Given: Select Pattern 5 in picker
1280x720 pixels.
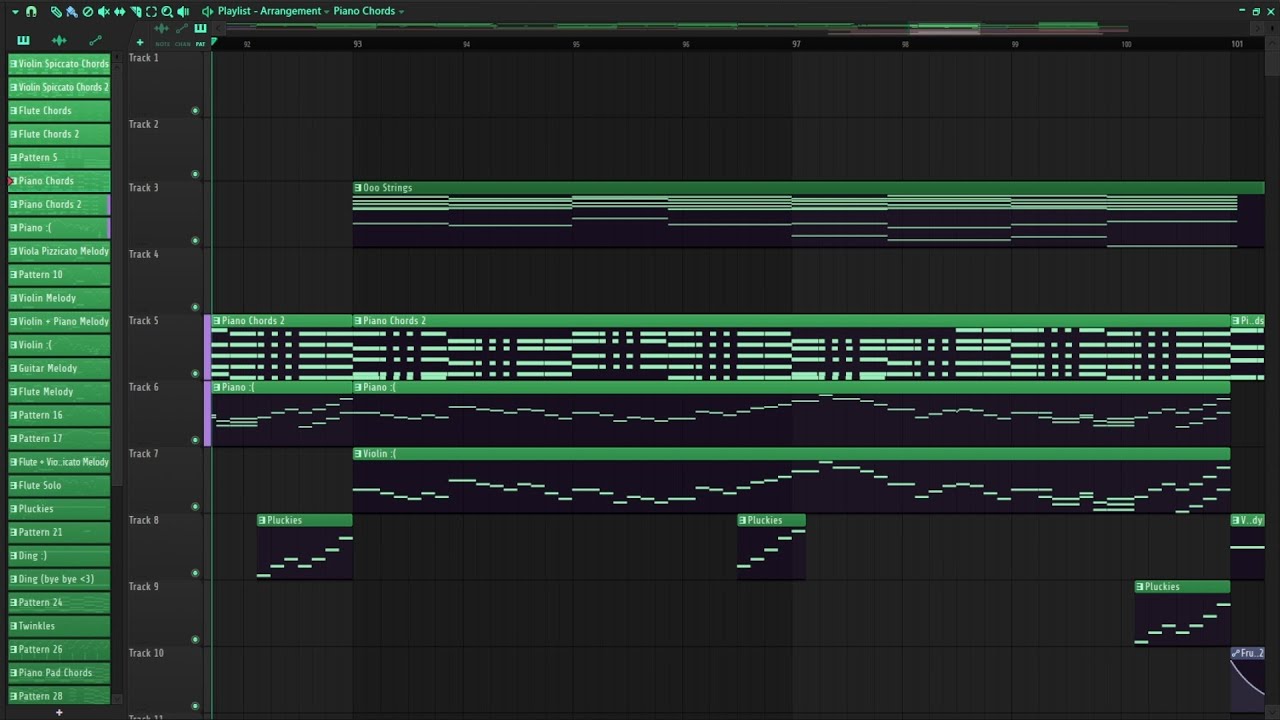Looking at the screenshot, I should (59, 158).
